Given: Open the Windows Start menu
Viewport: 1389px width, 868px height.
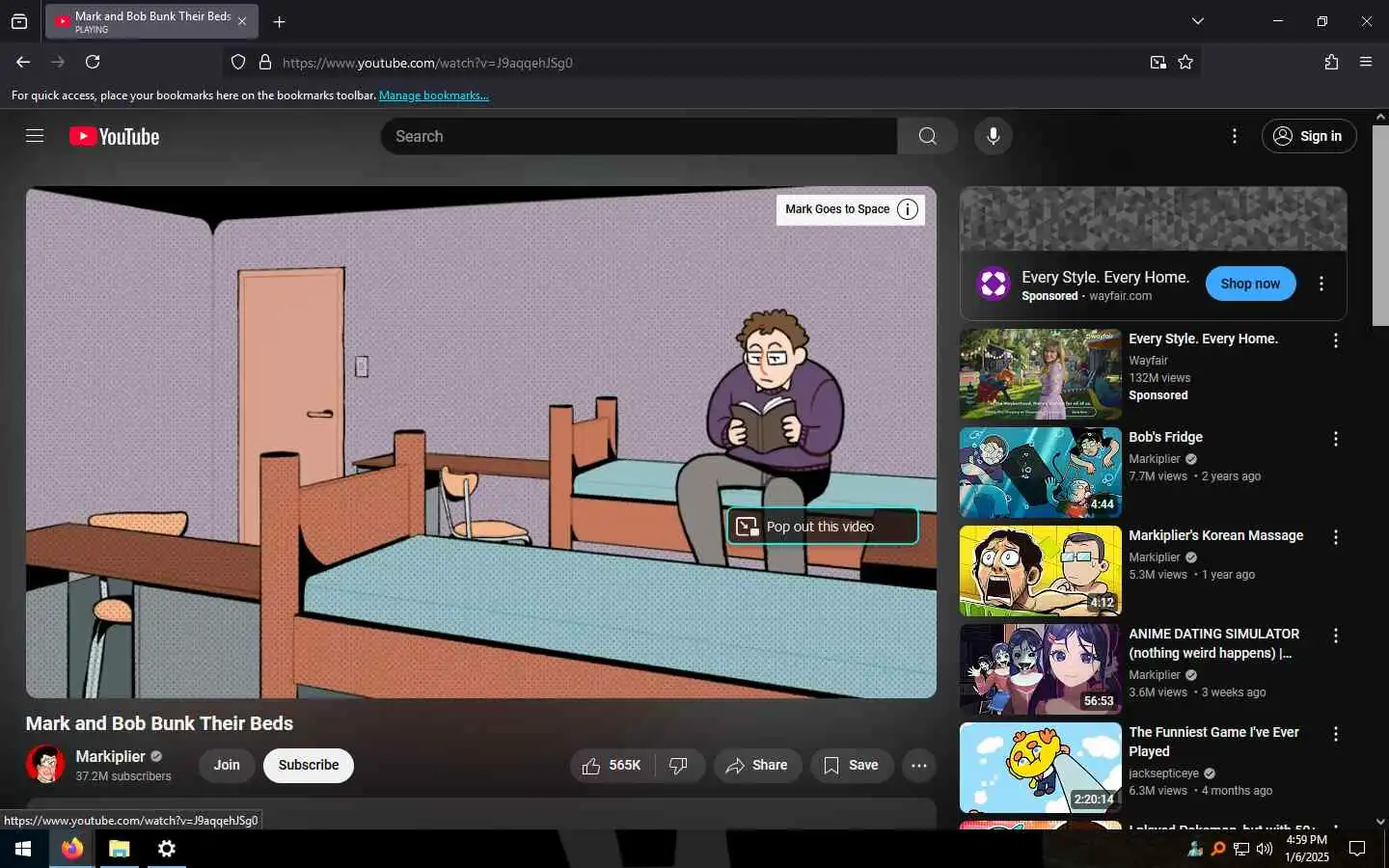Looking at the screenshot, I should pyautogui.click(x=23, y=849).
